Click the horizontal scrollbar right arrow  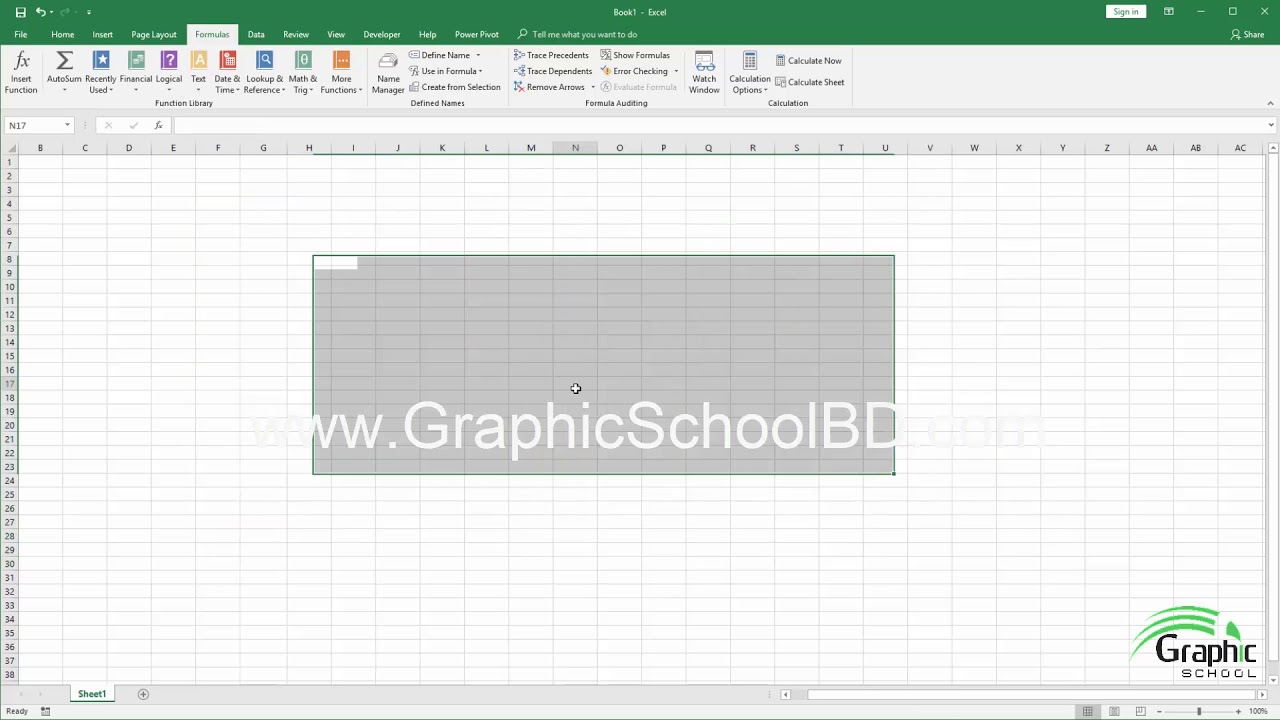point(1262,694)
